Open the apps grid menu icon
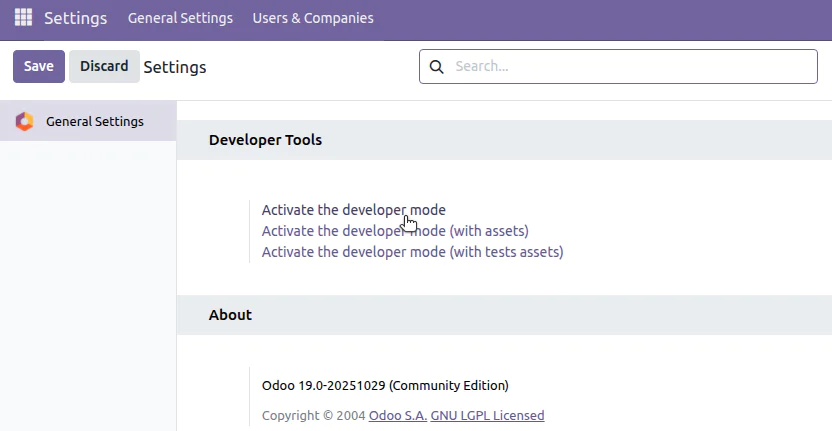832x431 pixels. (x=23, y=18)
